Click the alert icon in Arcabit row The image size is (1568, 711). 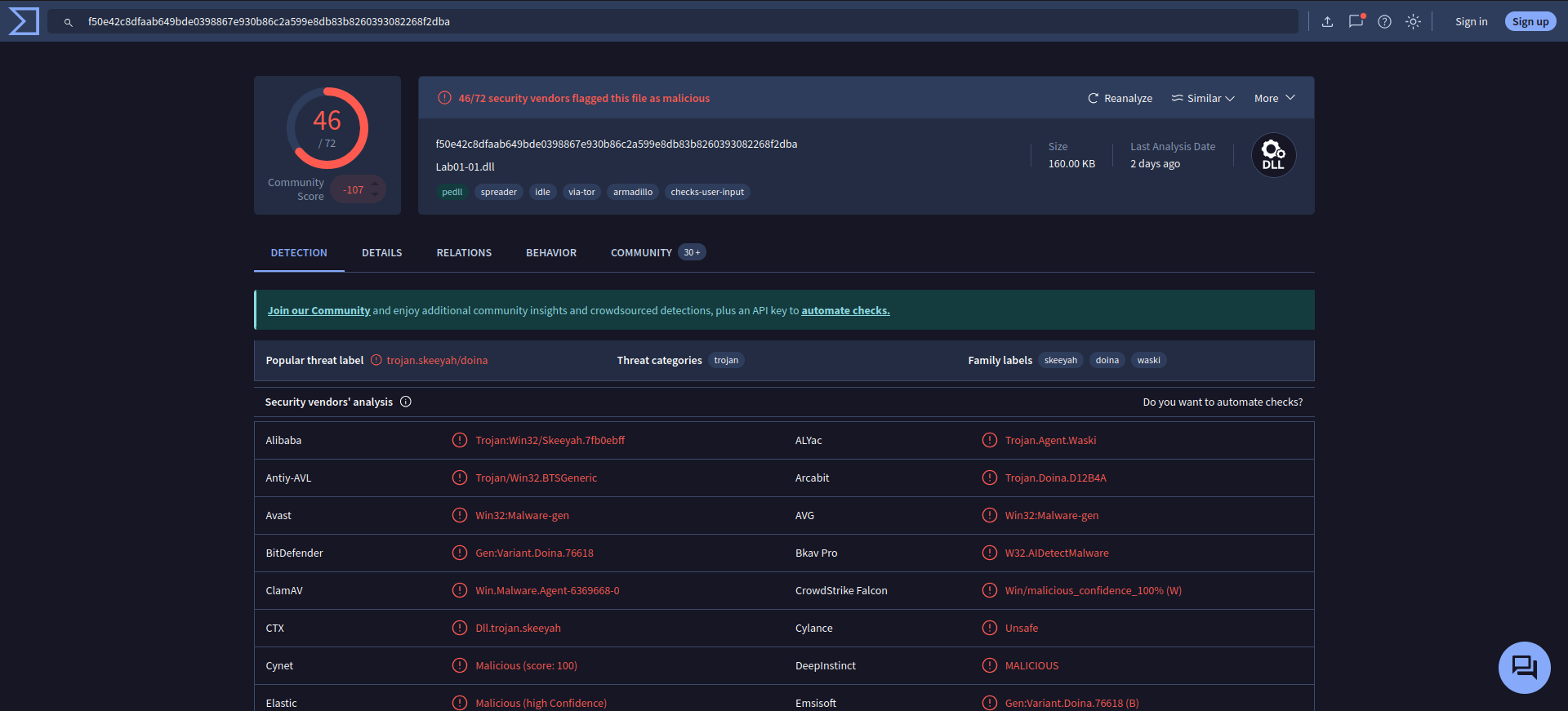989,478
